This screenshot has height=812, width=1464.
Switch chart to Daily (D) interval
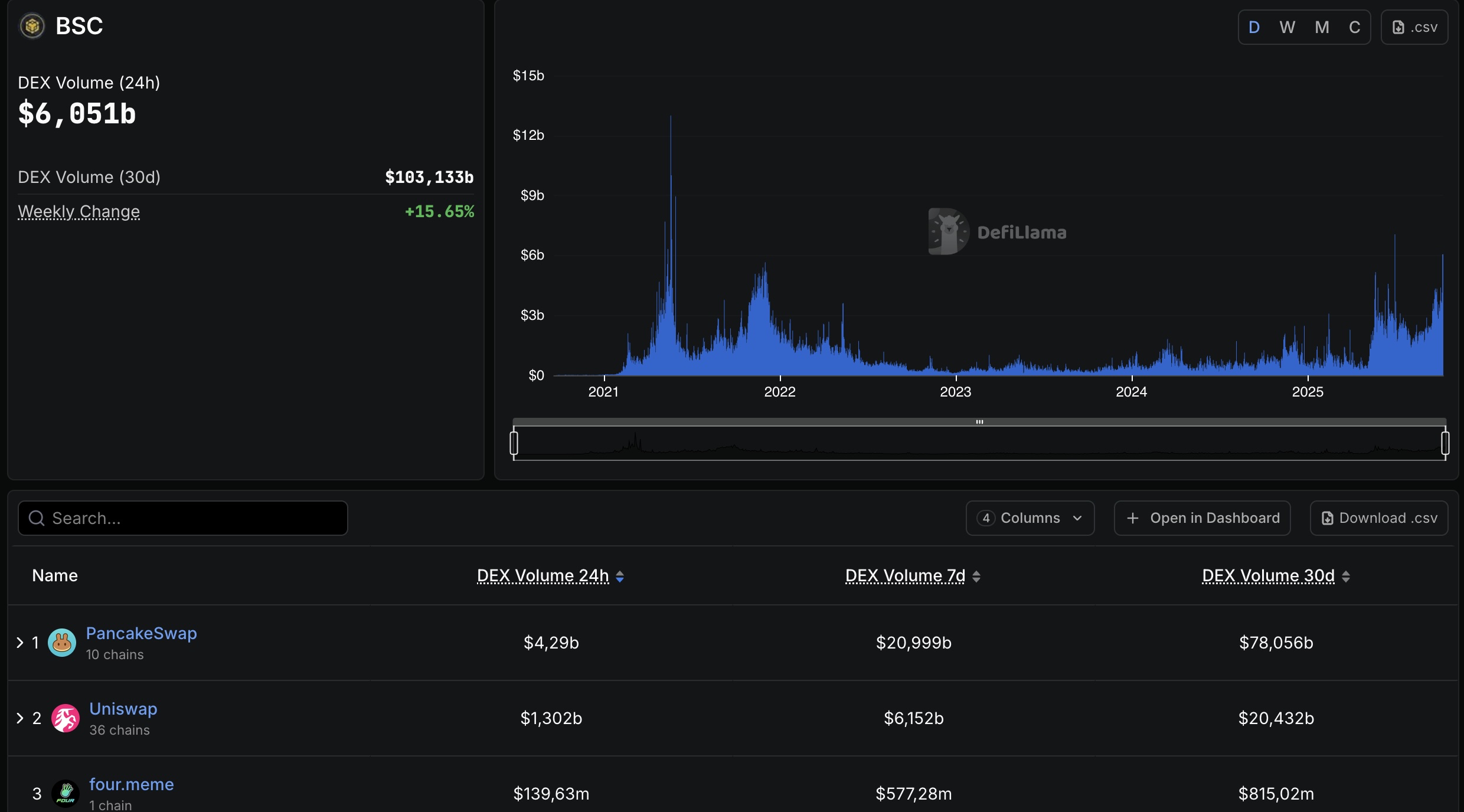point(1254,28)
